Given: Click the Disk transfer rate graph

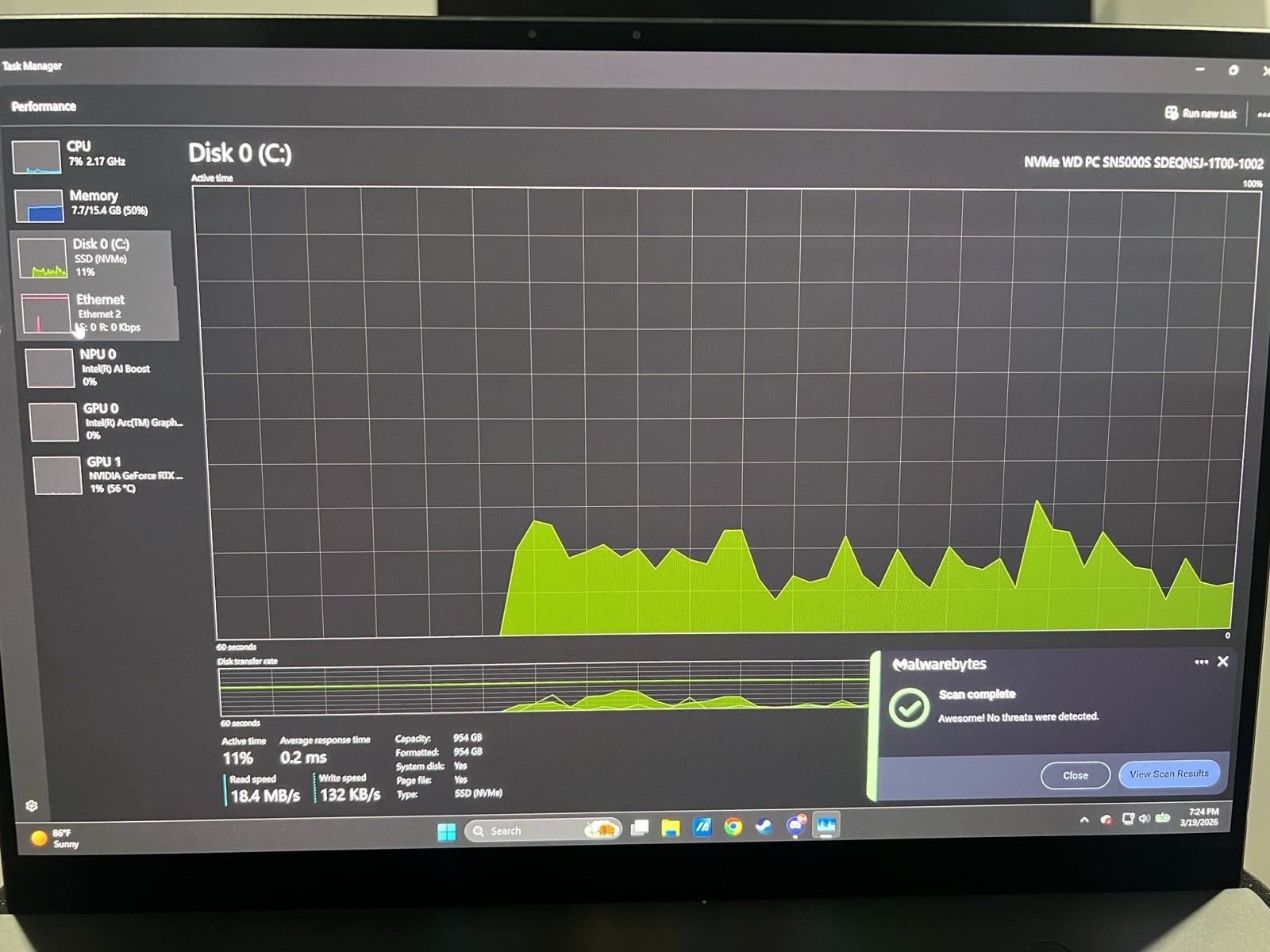Looking at the screenshot, I should click(x=544, y=690).
